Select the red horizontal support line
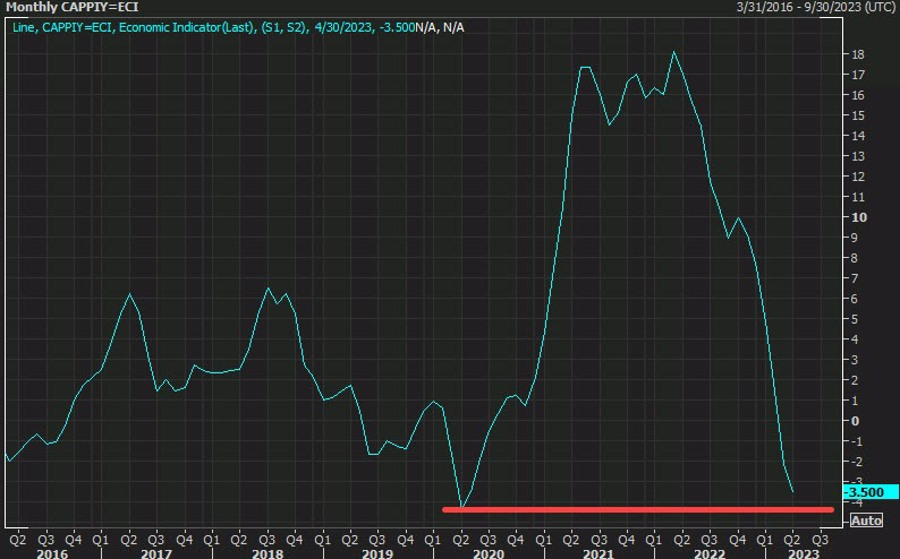 pyautogui.click(x=638, y=509)
